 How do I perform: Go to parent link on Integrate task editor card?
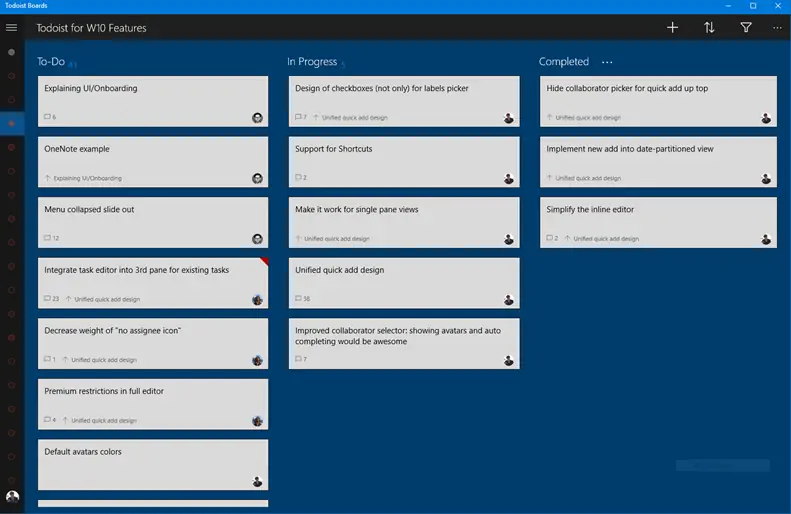click(103, 299)
